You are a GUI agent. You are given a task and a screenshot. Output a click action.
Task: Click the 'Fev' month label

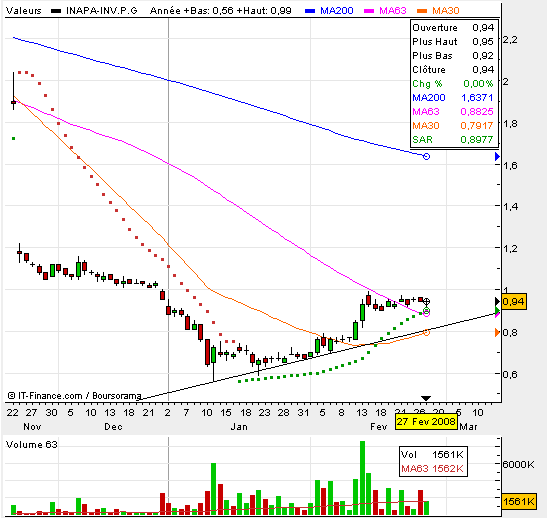coord(379,427)
